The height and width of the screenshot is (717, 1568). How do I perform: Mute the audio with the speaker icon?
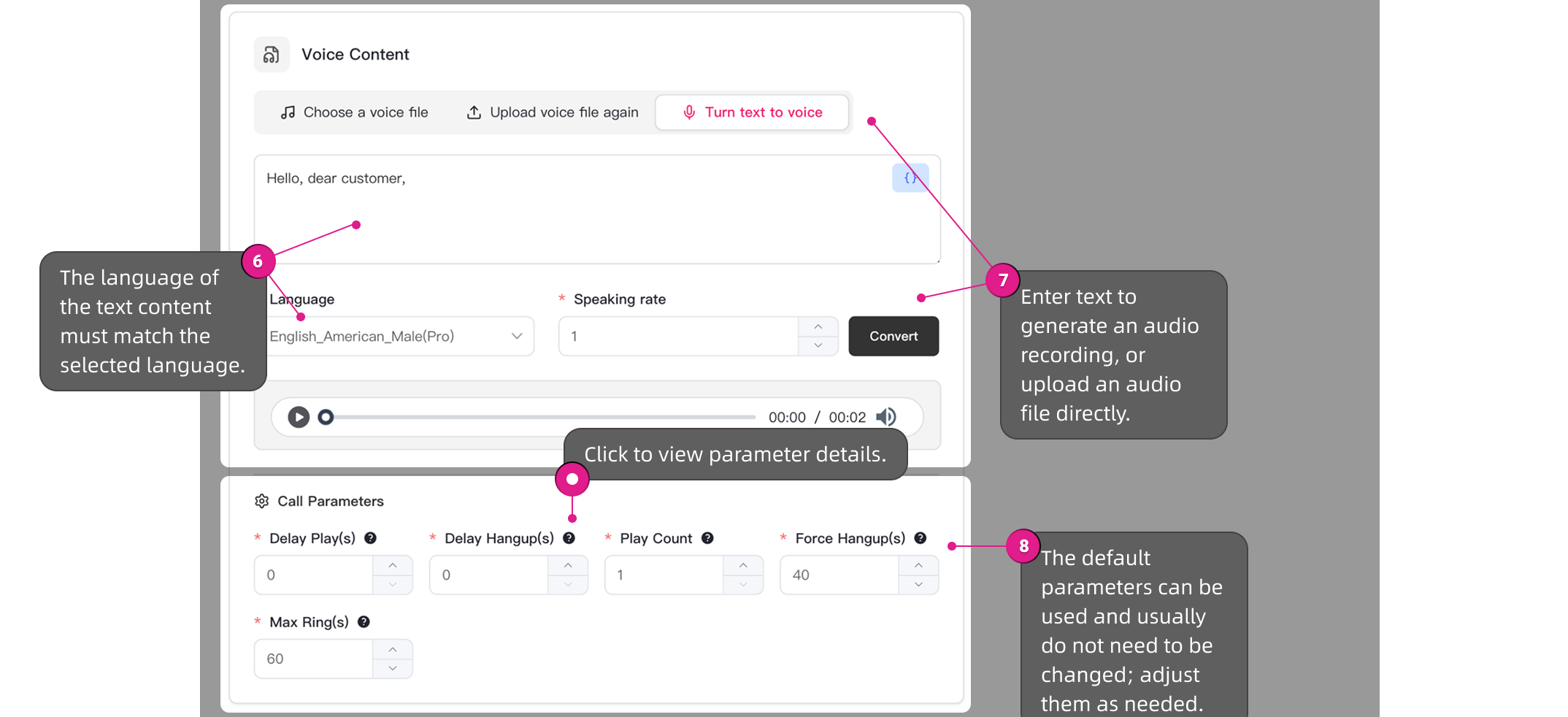tap(885, 417)
